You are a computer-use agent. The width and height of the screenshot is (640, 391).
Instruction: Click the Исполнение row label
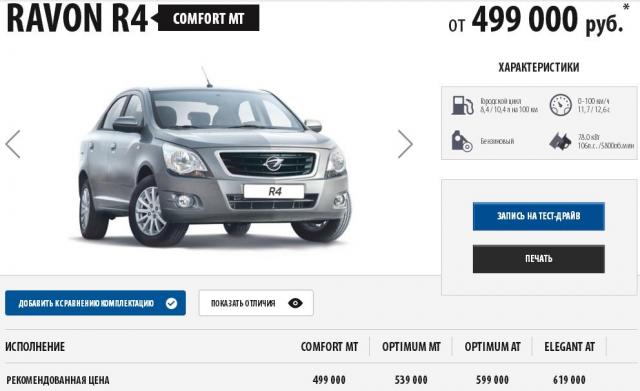35,347
